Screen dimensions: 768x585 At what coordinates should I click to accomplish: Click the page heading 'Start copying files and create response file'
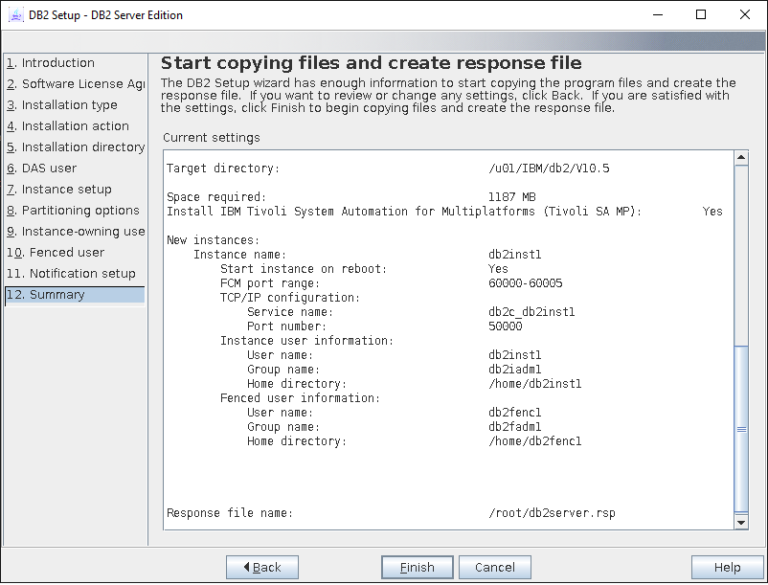point(371,63)
